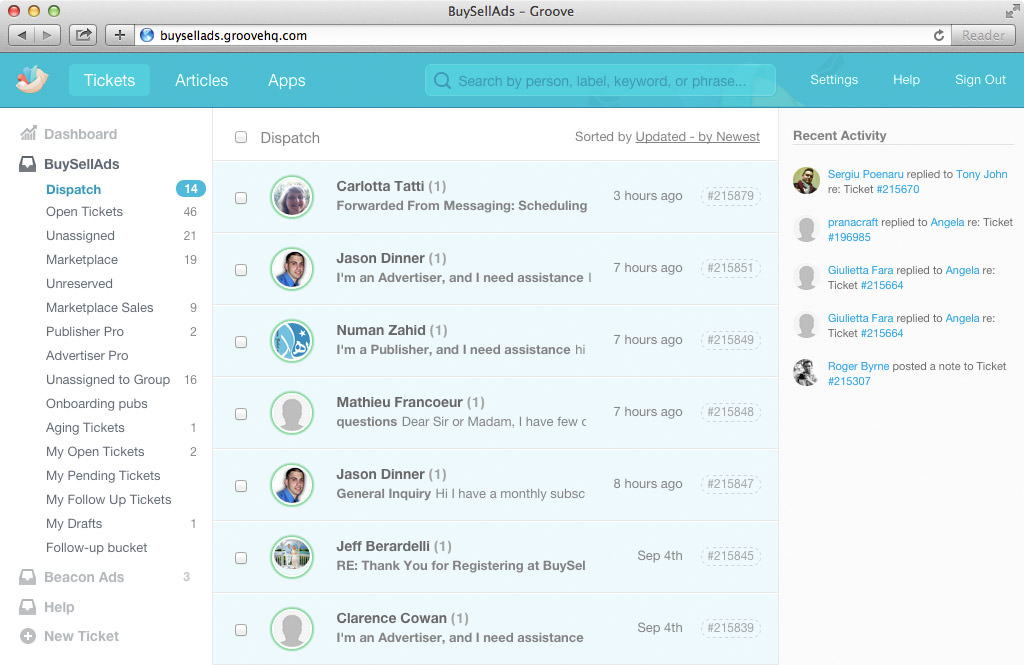Check the Numan Zahid ticket checkbox

pyautogui.click(x=241, y=342)
